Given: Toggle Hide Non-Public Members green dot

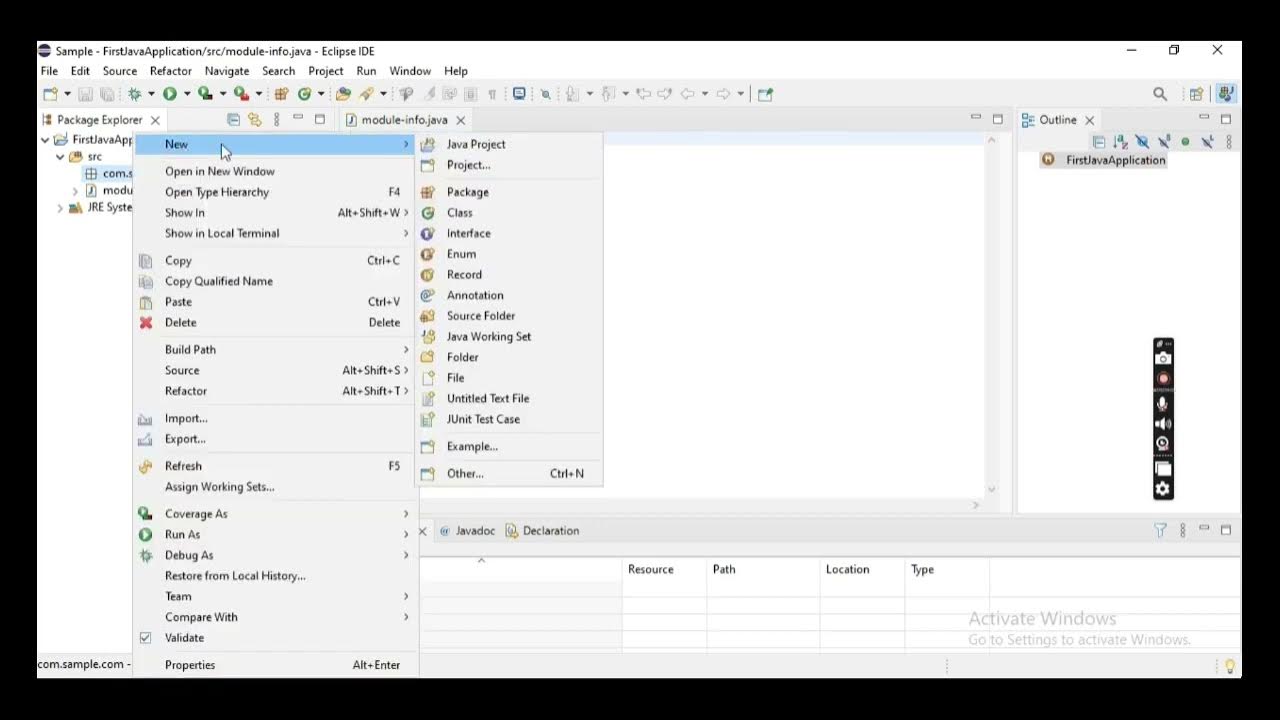Looking at the screenshot, I should tap(1185, 142).
